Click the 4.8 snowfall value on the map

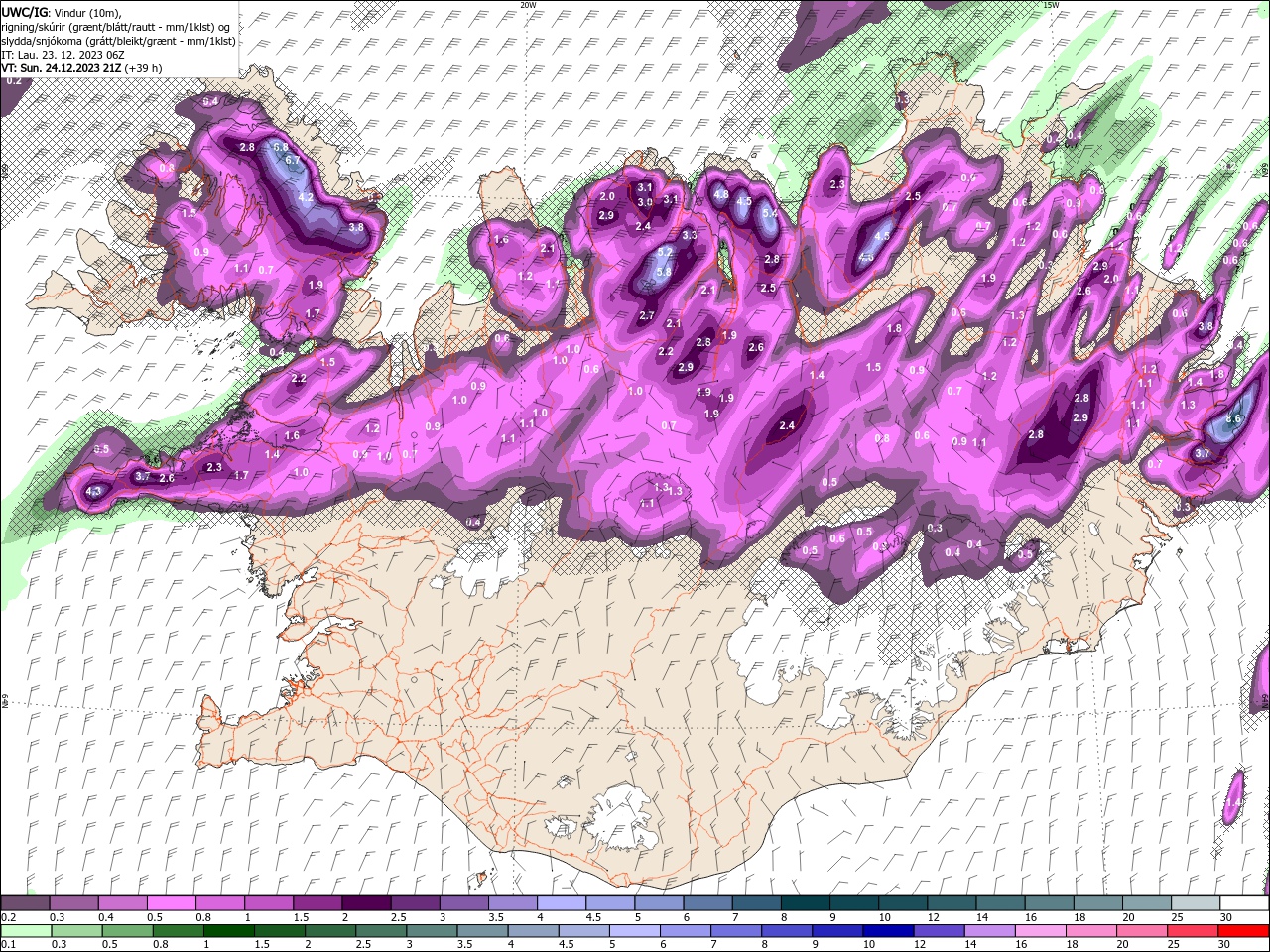coord(721,195)
